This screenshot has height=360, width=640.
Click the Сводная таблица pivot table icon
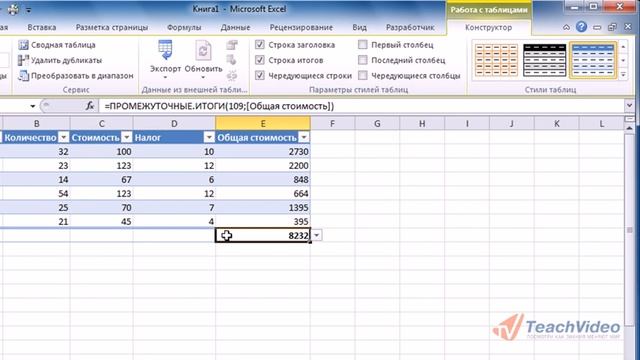click(23, 45)
